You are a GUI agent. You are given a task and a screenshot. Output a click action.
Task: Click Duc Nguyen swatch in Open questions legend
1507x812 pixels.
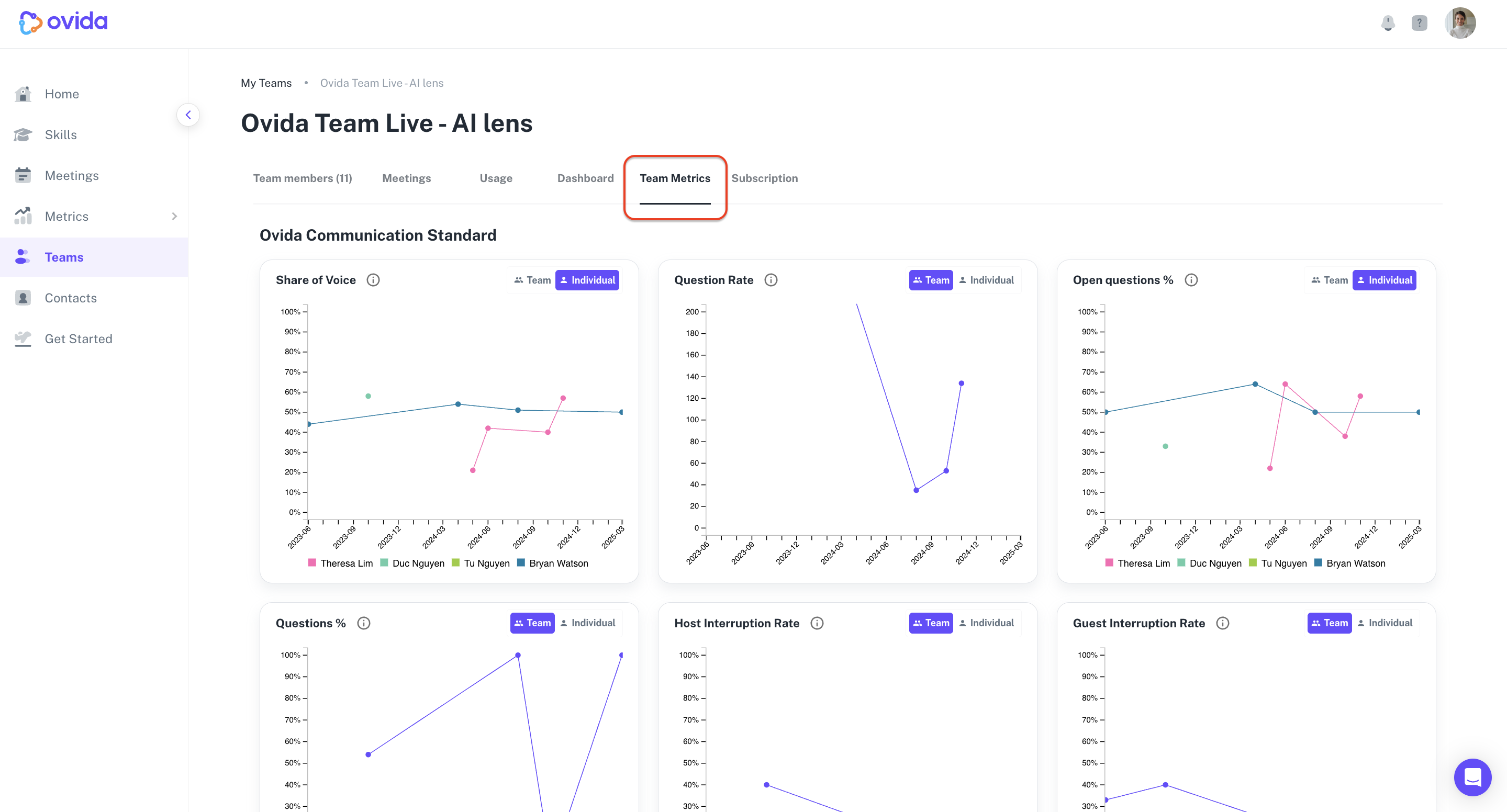pyautogui.click(x=1182, y=563)
